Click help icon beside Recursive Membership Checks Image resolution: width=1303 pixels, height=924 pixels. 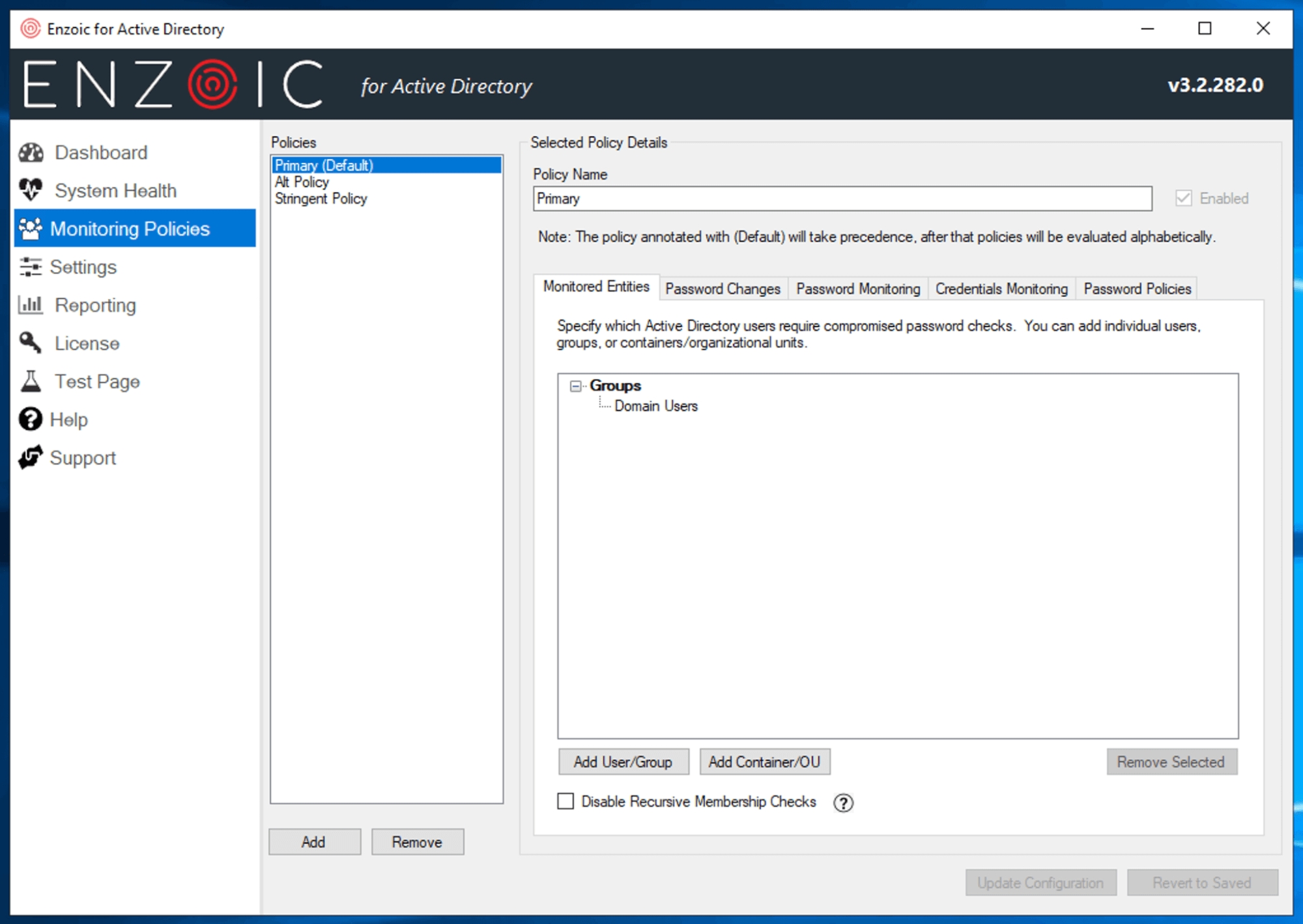tap(843, 803)
